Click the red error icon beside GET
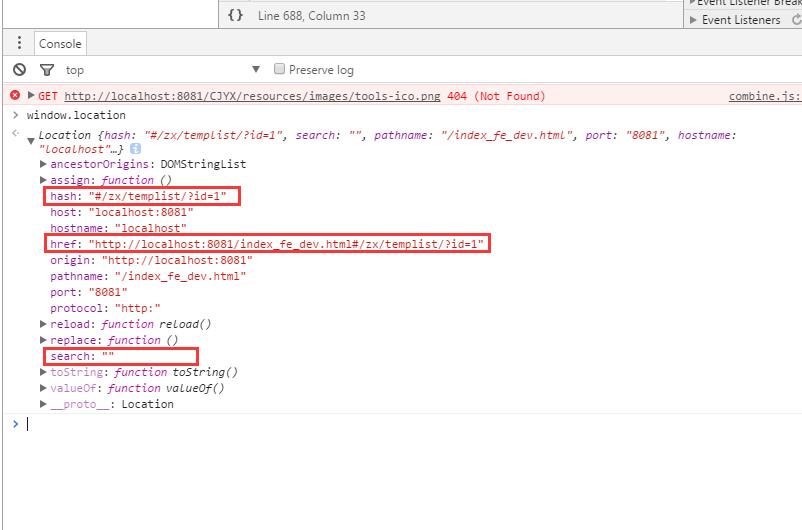This screenshot has width=802, height=530. pyautogui.click(x=15, y=96)
